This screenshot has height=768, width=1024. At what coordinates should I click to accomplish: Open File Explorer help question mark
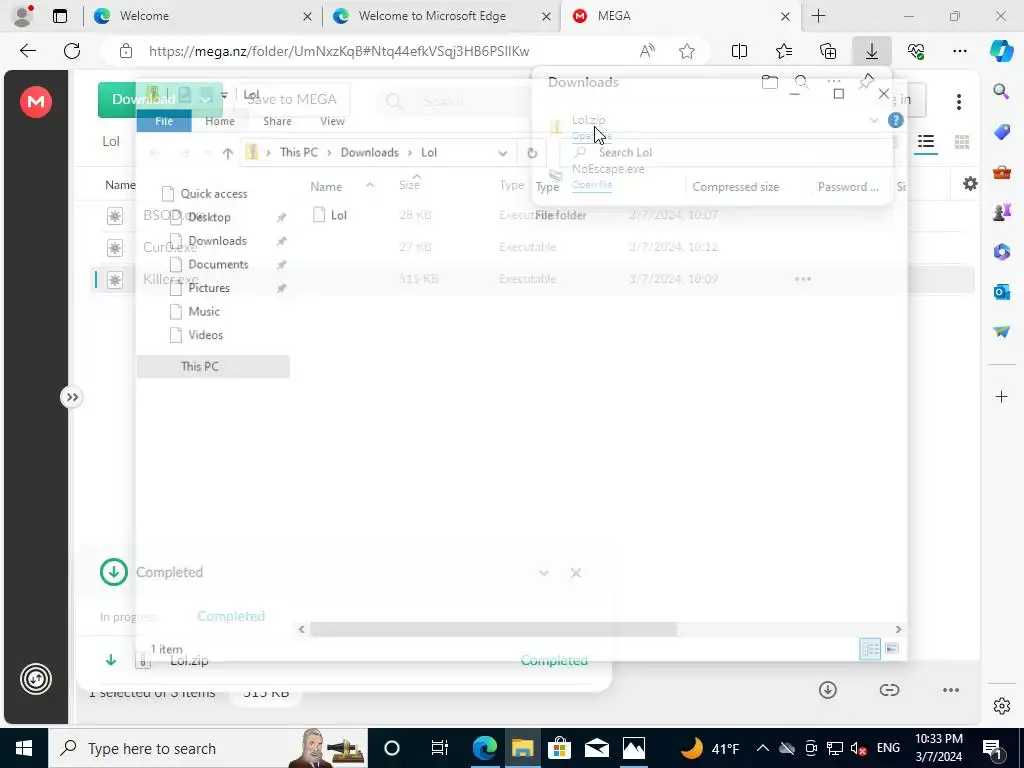pyautogui.click(x=895, y=120)
